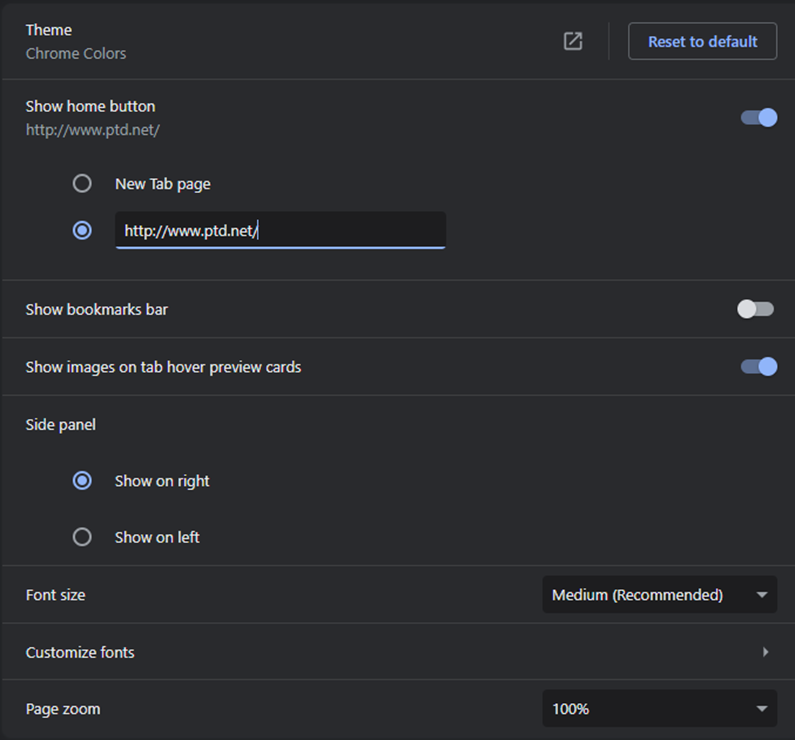This screenshot has height=740, width=795.
Task: Click the Font size dropdown arrow
Action: click(762, 595)
